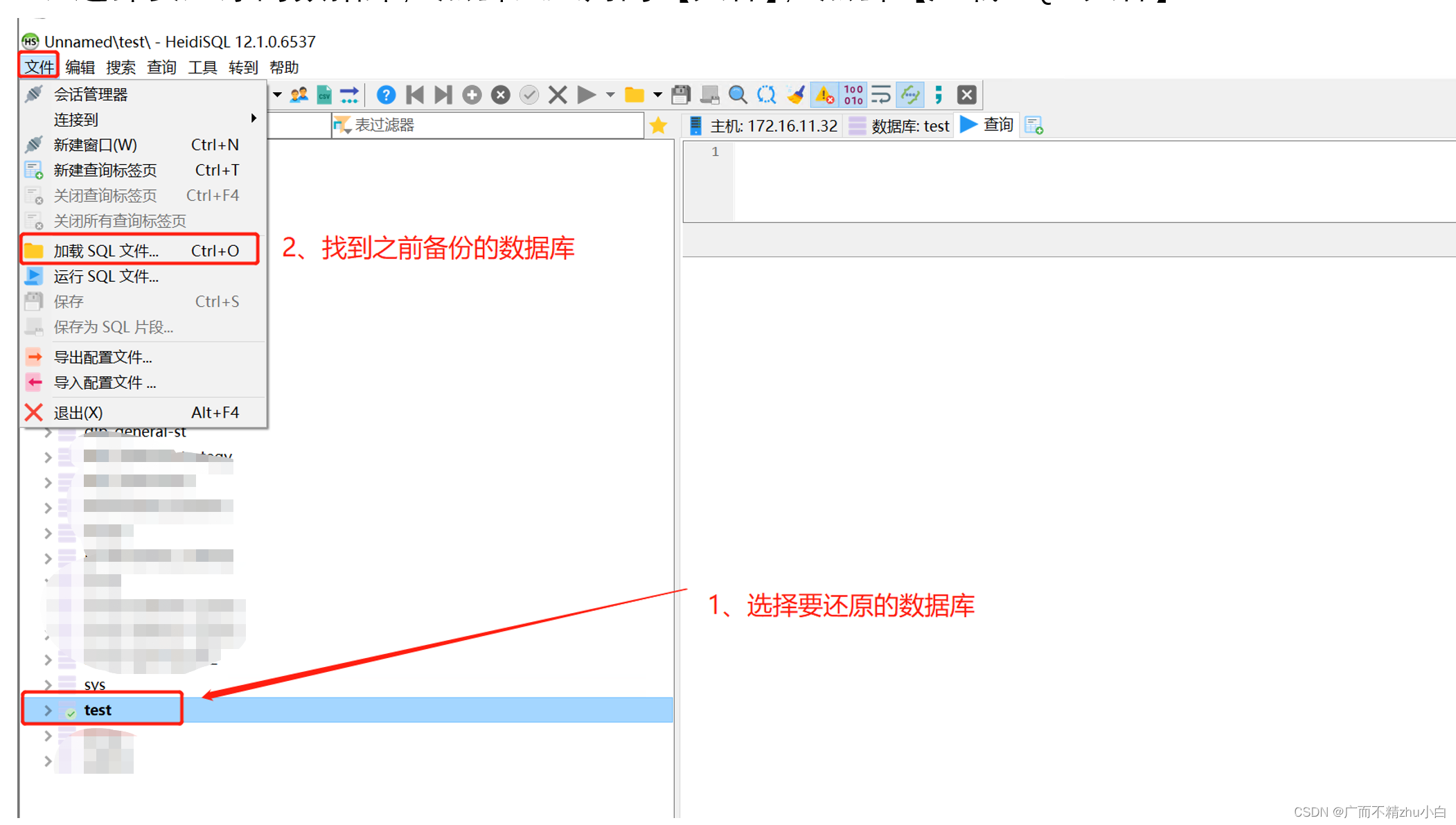The width and height of the screenshot is (1456, 825).
Task: Run the query with the play icon
Action: [x=586, y=95]
